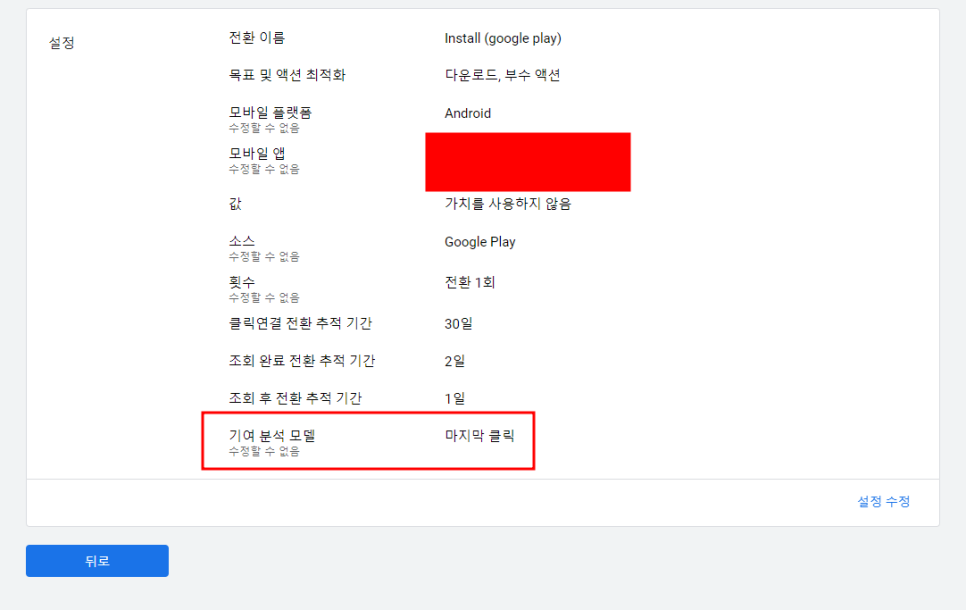Screen dimensions: 966x610
Task: Click the Install (google play) value
Action: pyautogui.click(x=503, y=38)
